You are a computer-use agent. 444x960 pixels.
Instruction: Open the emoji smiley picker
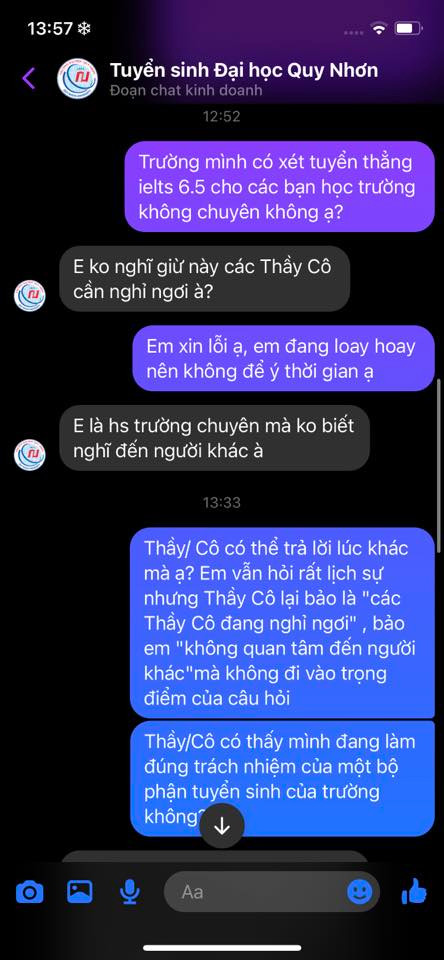tap(359, 891)
